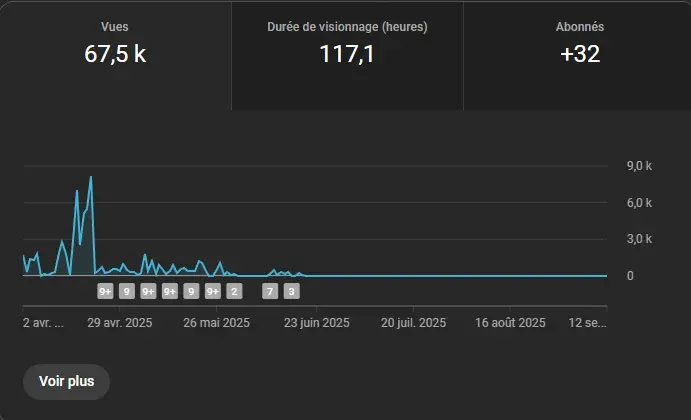This screenshot has width=691, height=420.
Task: Click the marker badge labeled 3
Action: pos(291,292)
